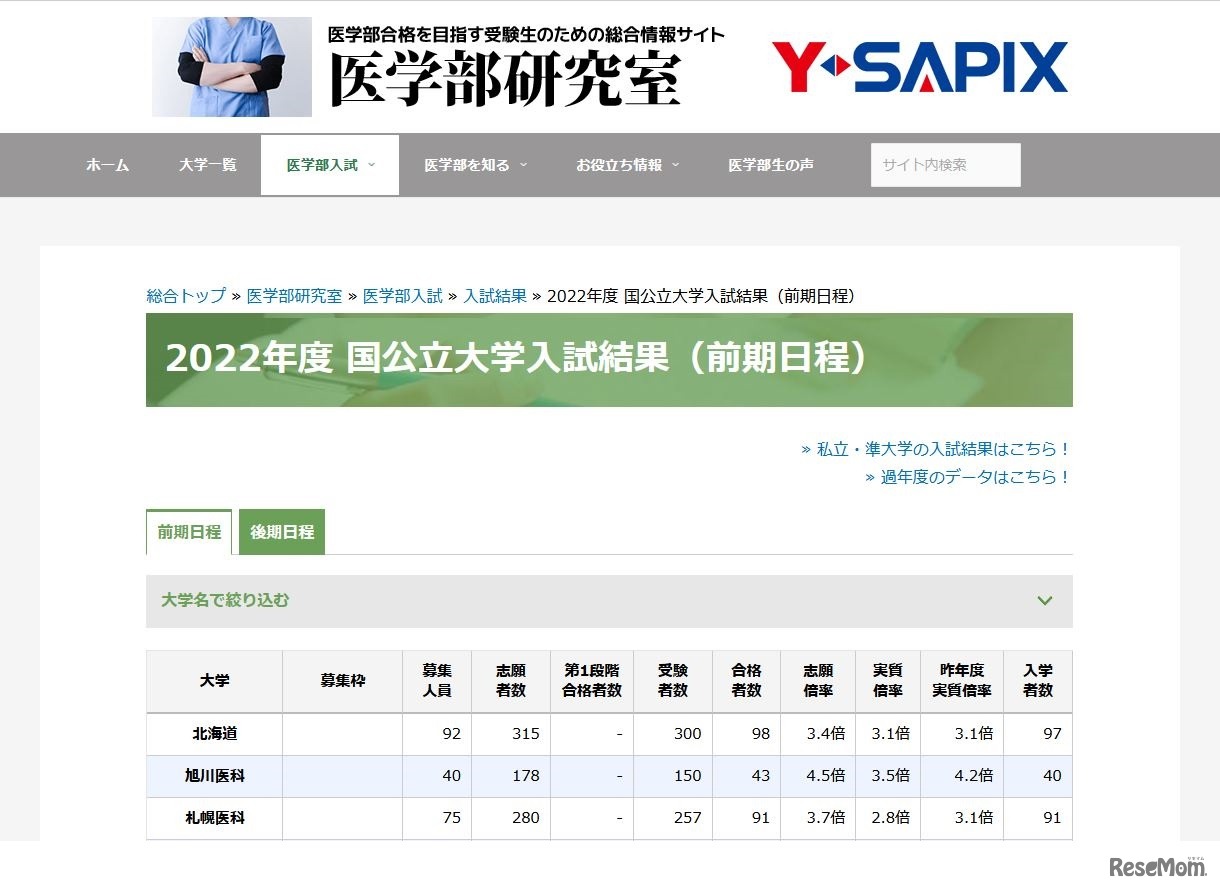
Task: Click the サイト内検索 search field
Action: pyautogui.click(x=945, y=165)
